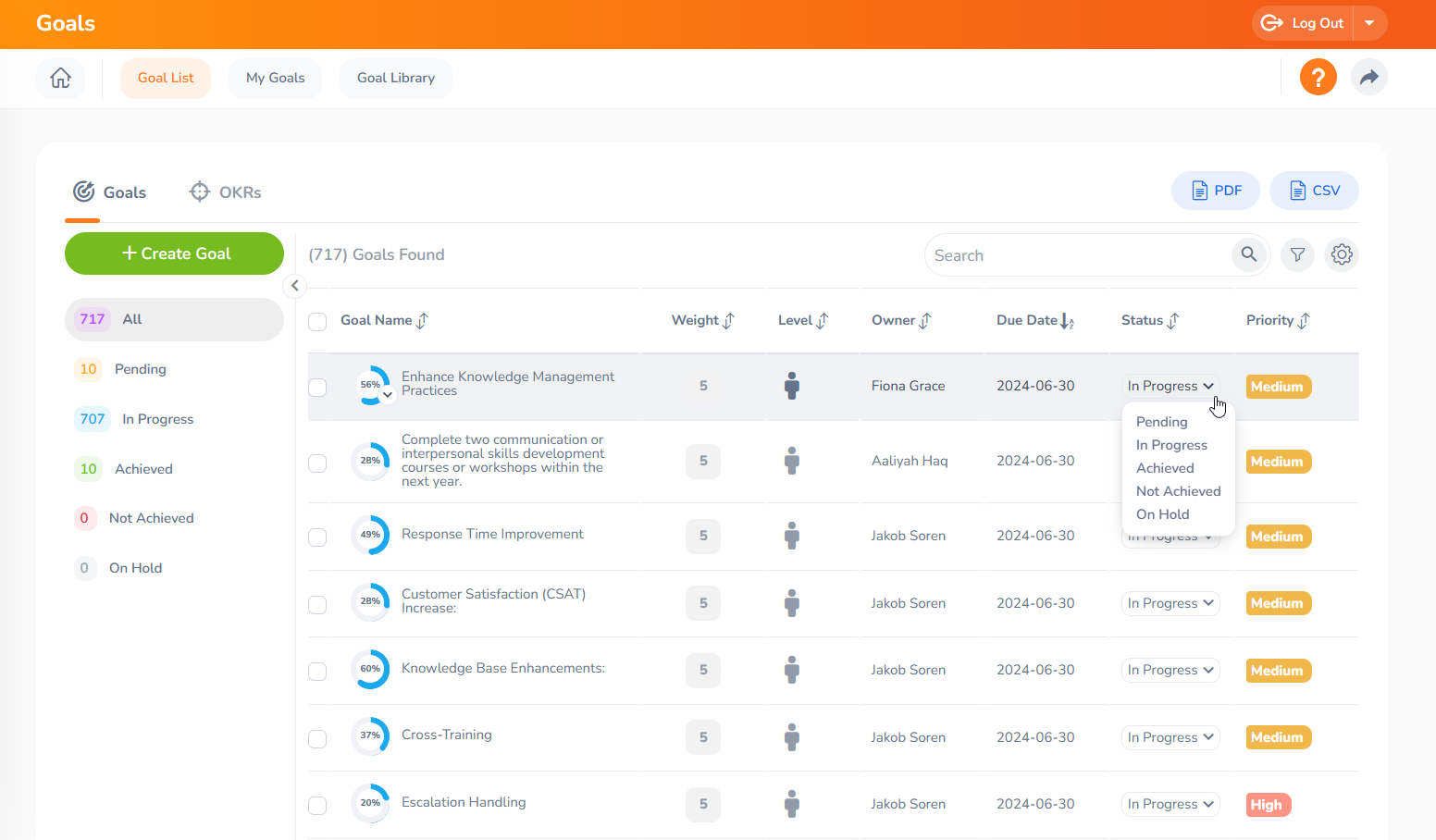1436x840 pixels.
Task: Click level person icon in Response Time Improvement row
Action: pos(791,536)
